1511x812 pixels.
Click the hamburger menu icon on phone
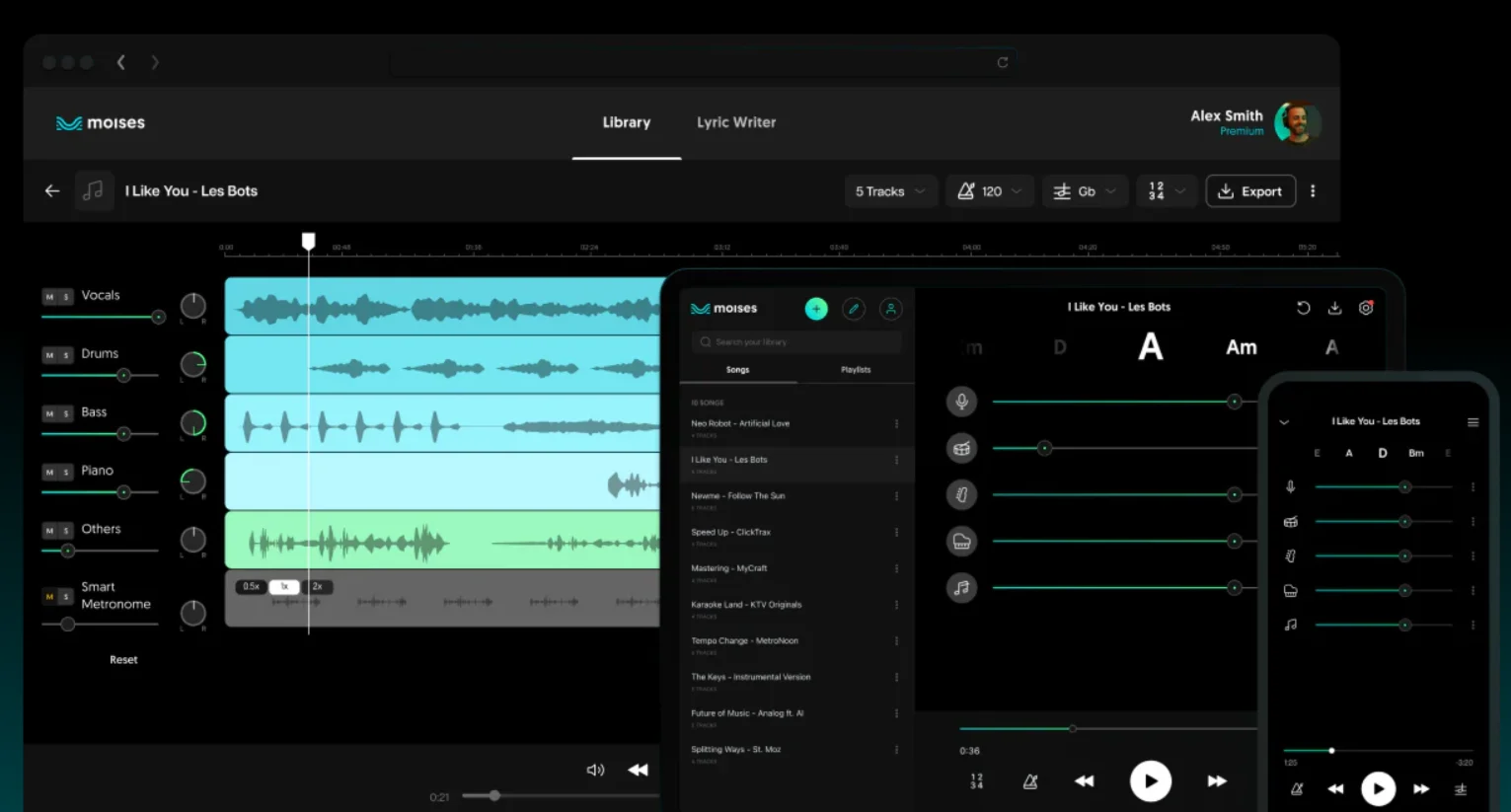point(1473,422)
